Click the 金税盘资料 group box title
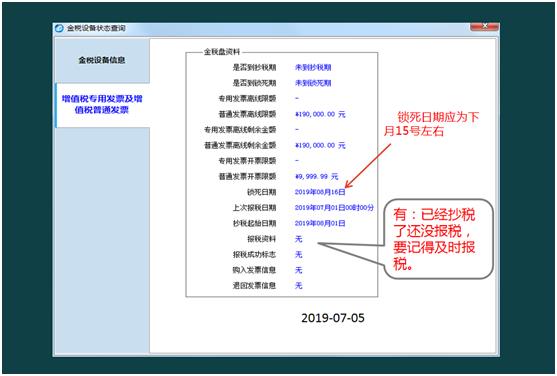 coord(222,52)
